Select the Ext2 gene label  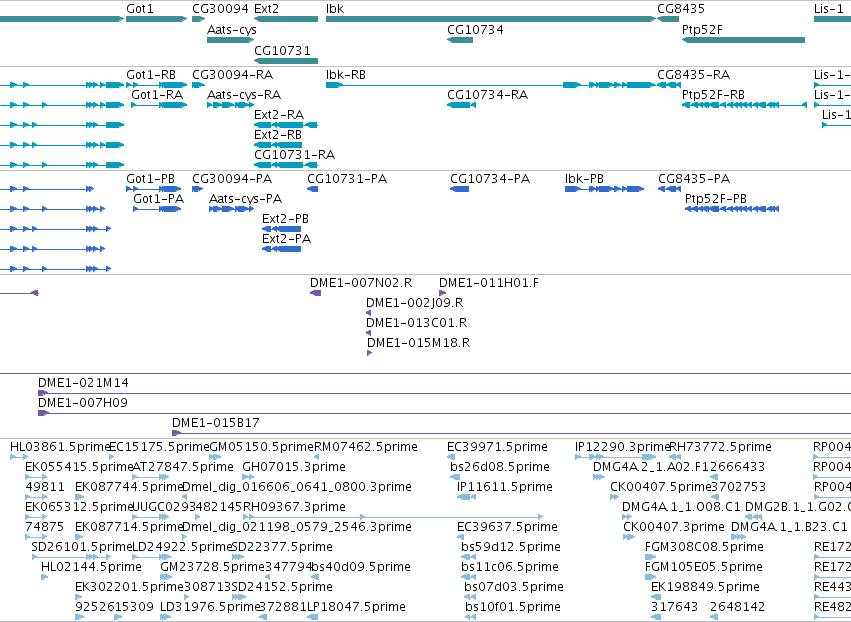coord(266,9)
